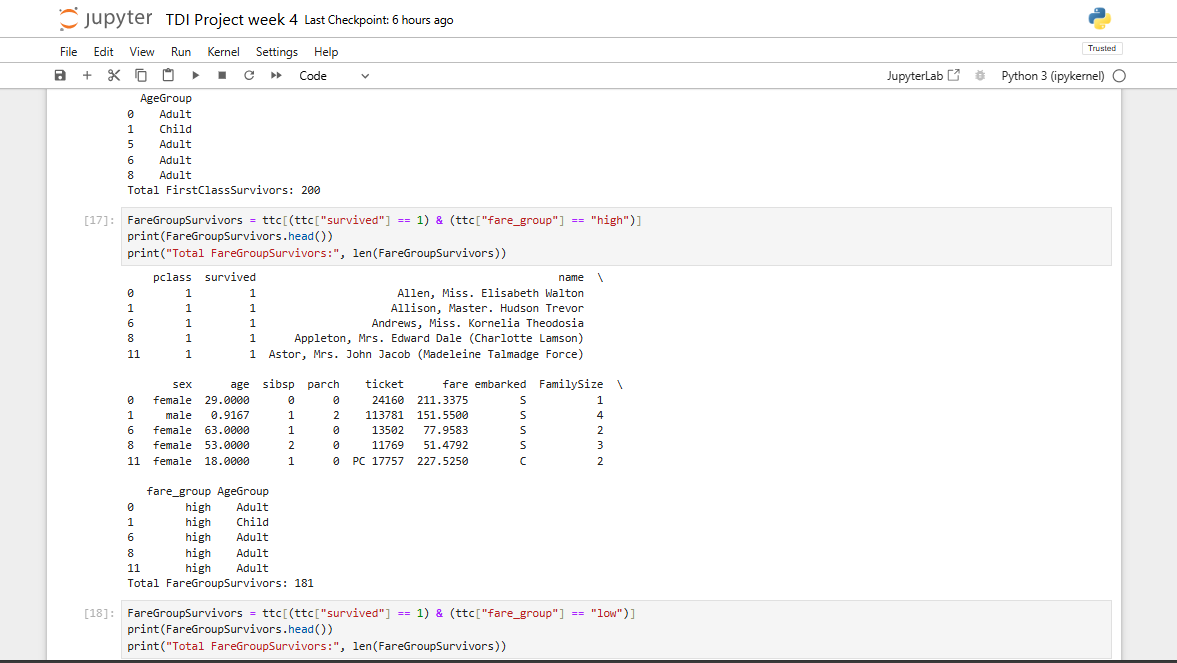
Task: Interrupt the kernel with the stop icon
Action: click(x=222, y=75)
